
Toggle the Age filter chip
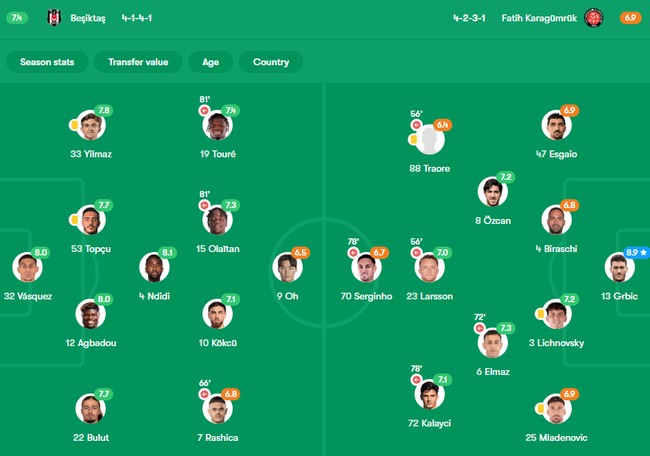pos(211,62)
